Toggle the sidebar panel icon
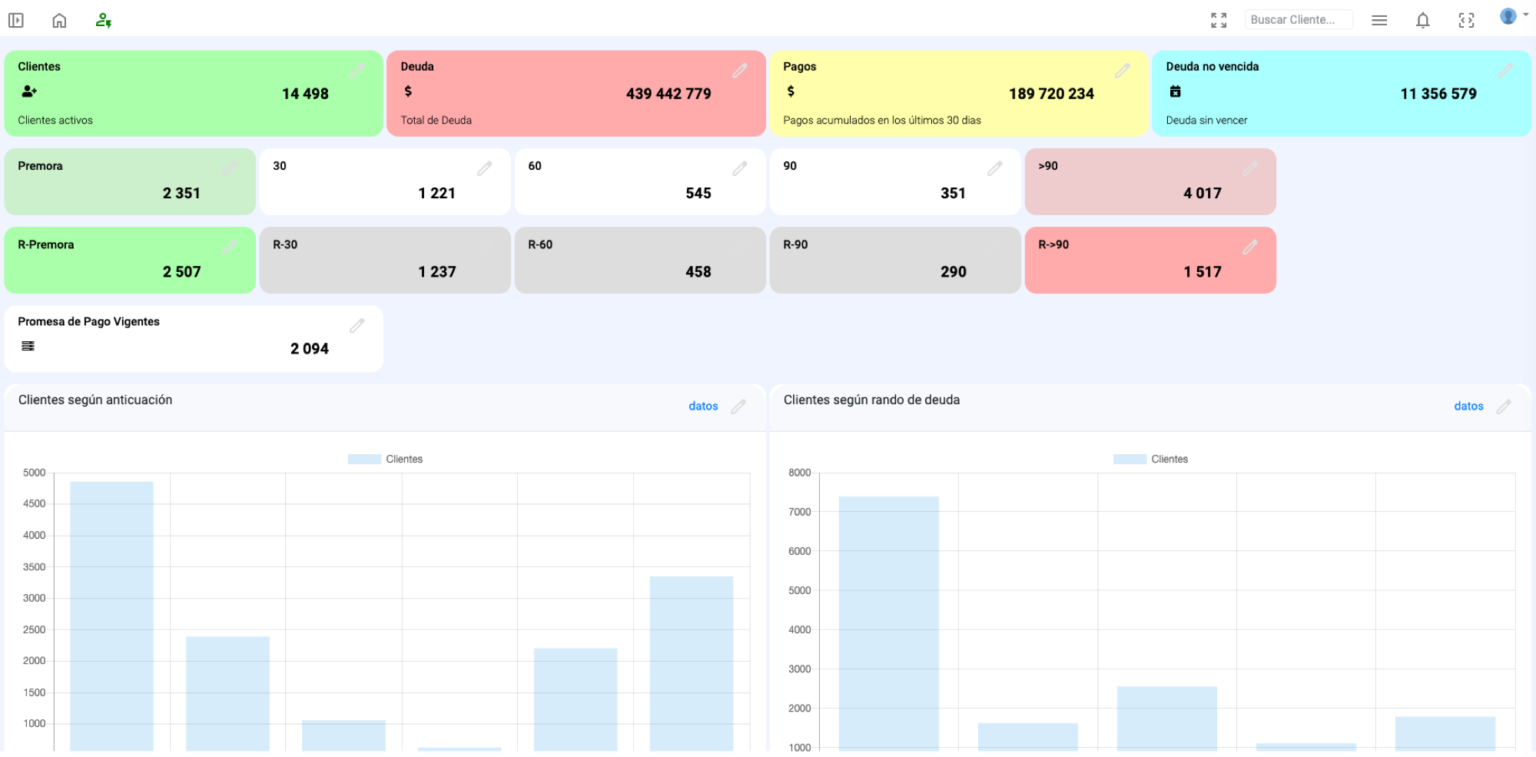 [16, 20]
